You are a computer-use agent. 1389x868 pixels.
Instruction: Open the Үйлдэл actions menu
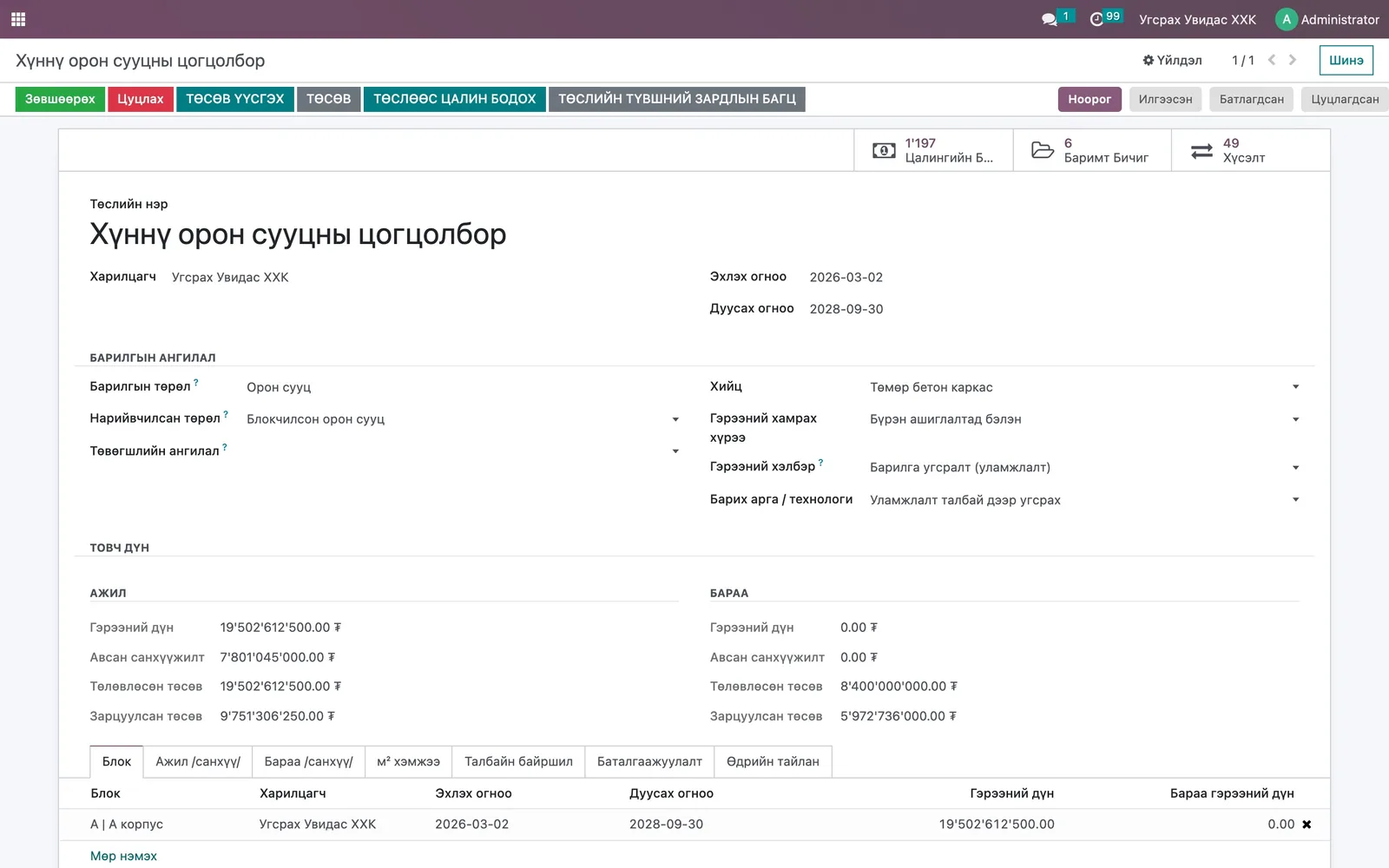point(1172,60)
